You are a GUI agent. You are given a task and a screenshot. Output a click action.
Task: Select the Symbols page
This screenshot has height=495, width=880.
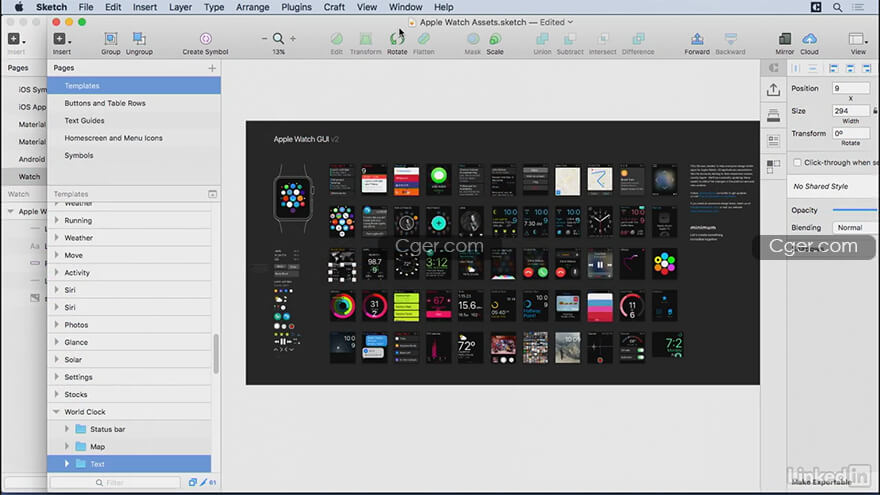pos(134,155)
